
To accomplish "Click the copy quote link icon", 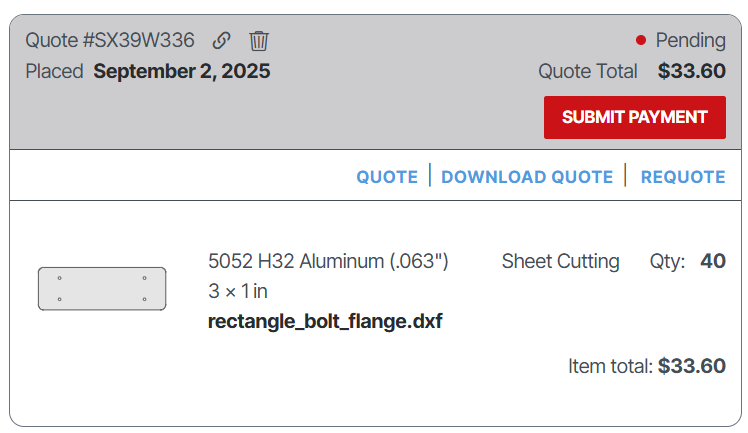I will pos(222,41).
